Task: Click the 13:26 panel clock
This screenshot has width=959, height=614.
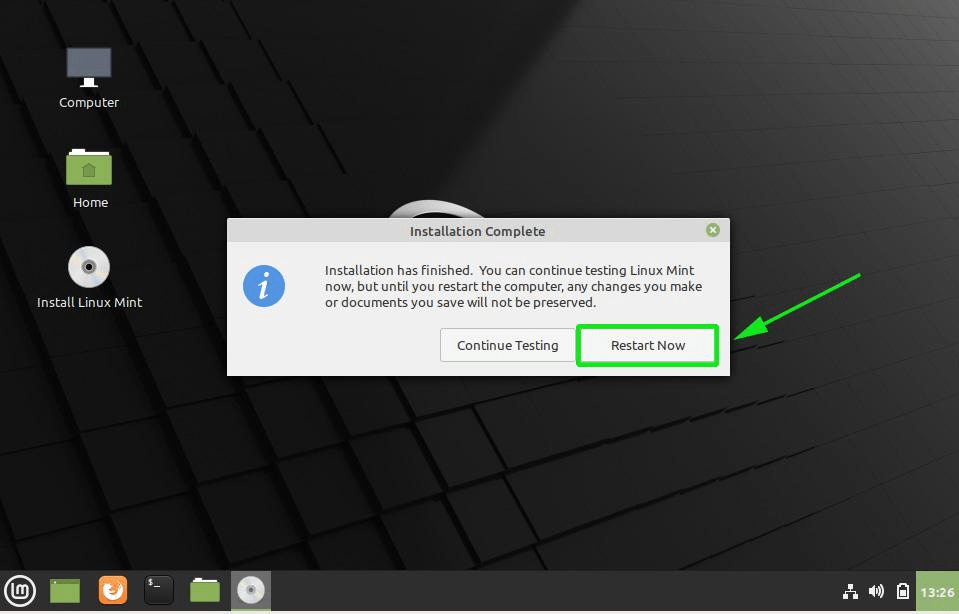Action: click(x=937, y=592)
